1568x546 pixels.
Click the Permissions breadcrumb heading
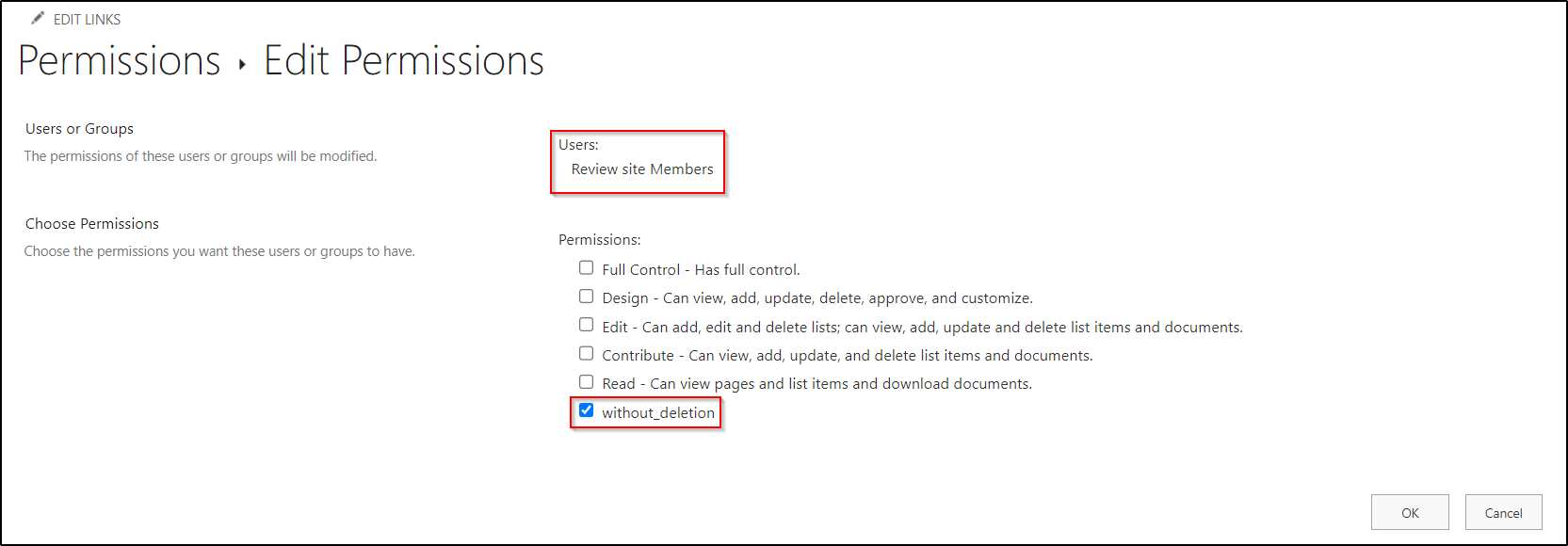coord(119,60)
